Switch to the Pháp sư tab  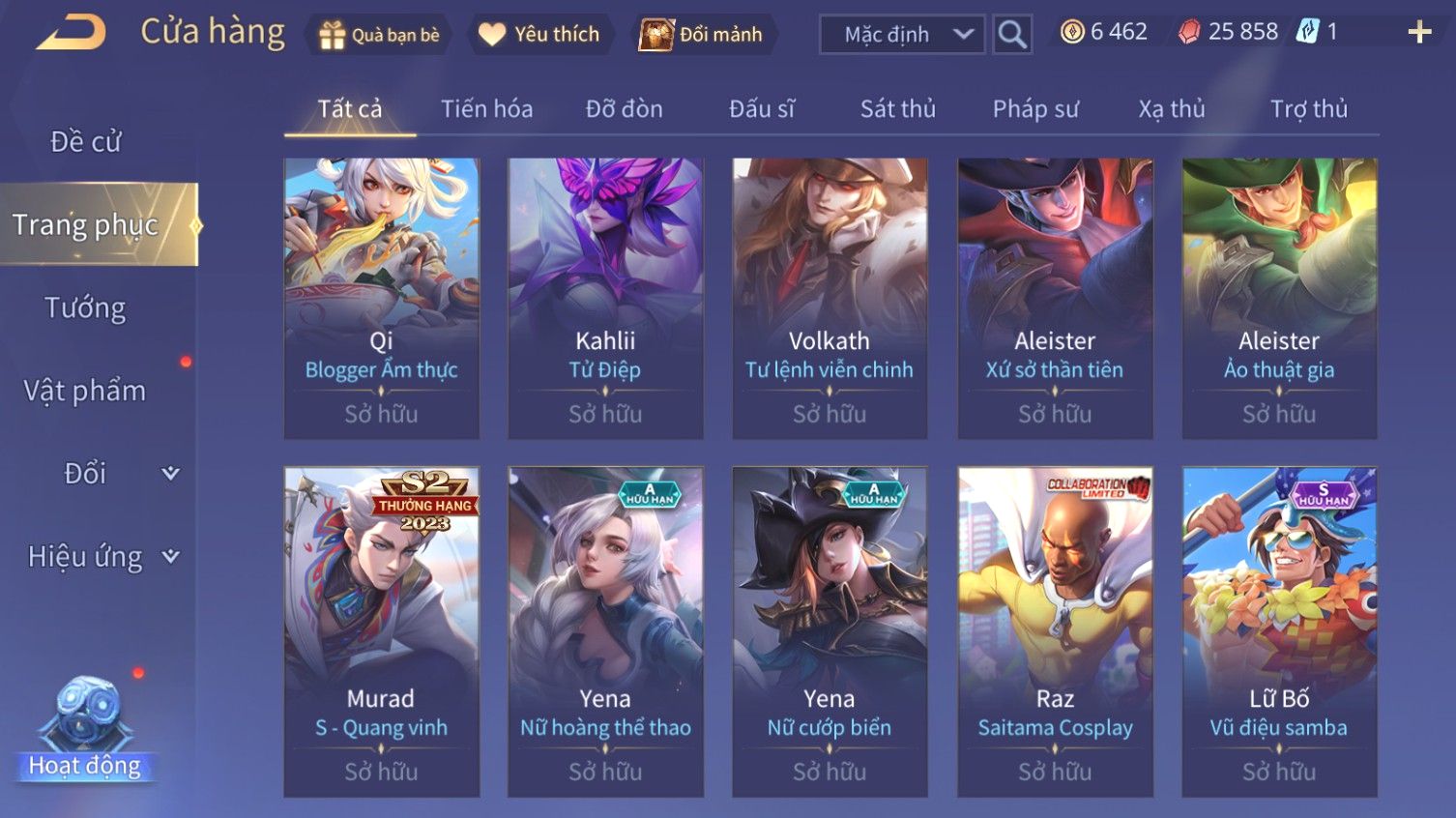coord(1035,109)
